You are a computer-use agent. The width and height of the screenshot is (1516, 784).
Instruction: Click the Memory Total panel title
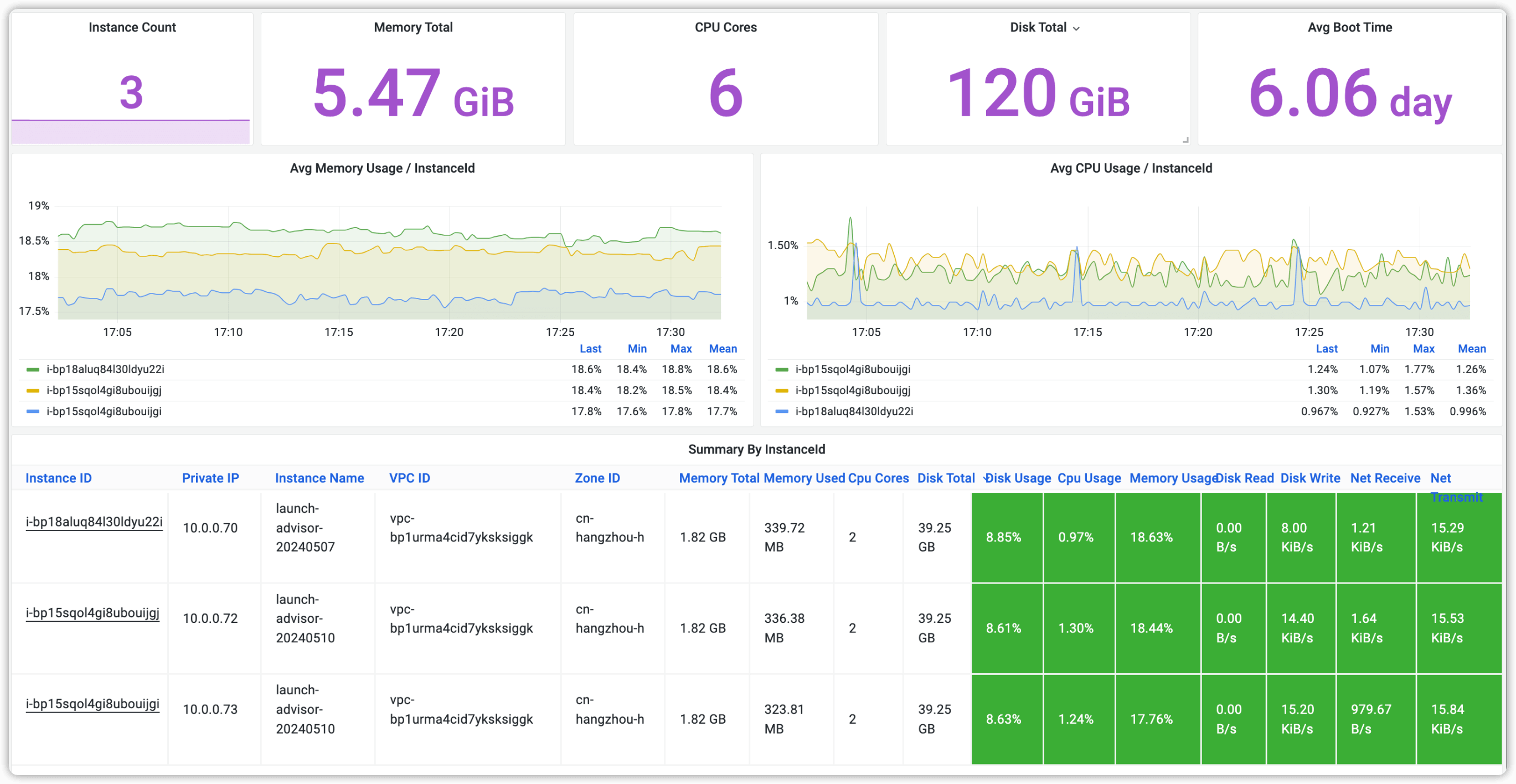click(x=413, y=27)
